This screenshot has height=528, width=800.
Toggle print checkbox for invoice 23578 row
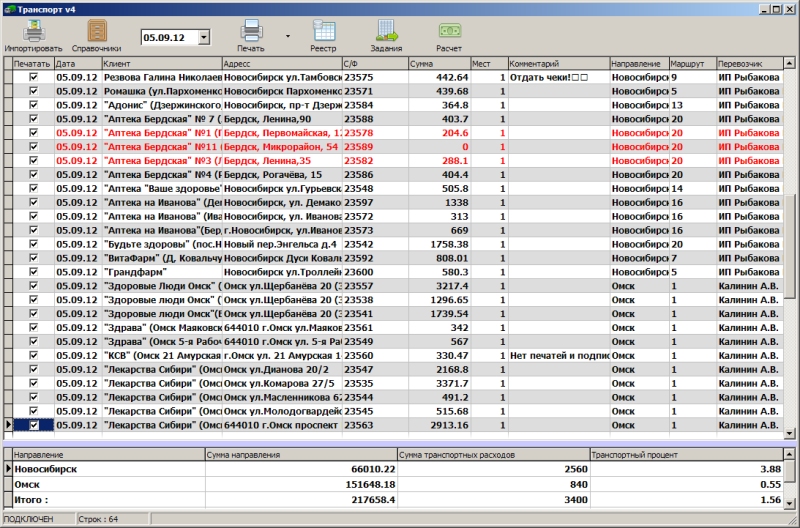point(34,133)
